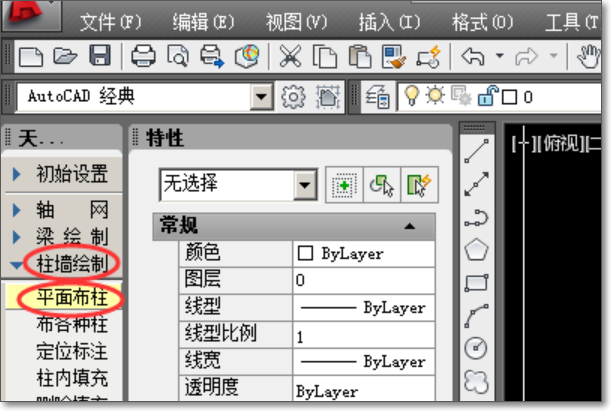
Task: Open the 视图(V) menu
Action: (x=296, y=22)
